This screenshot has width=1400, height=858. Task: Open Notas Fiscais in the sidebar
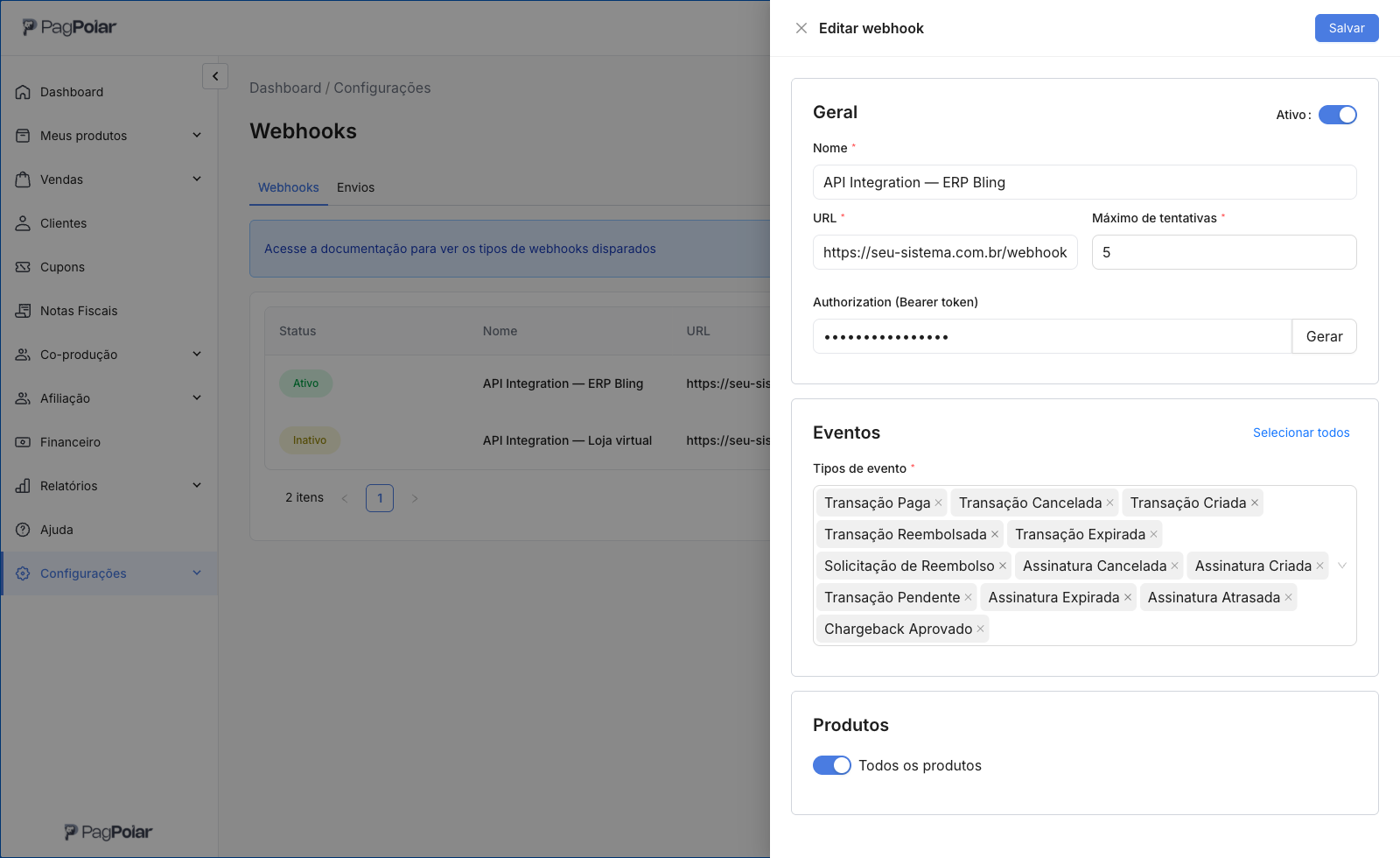[109, 311]
